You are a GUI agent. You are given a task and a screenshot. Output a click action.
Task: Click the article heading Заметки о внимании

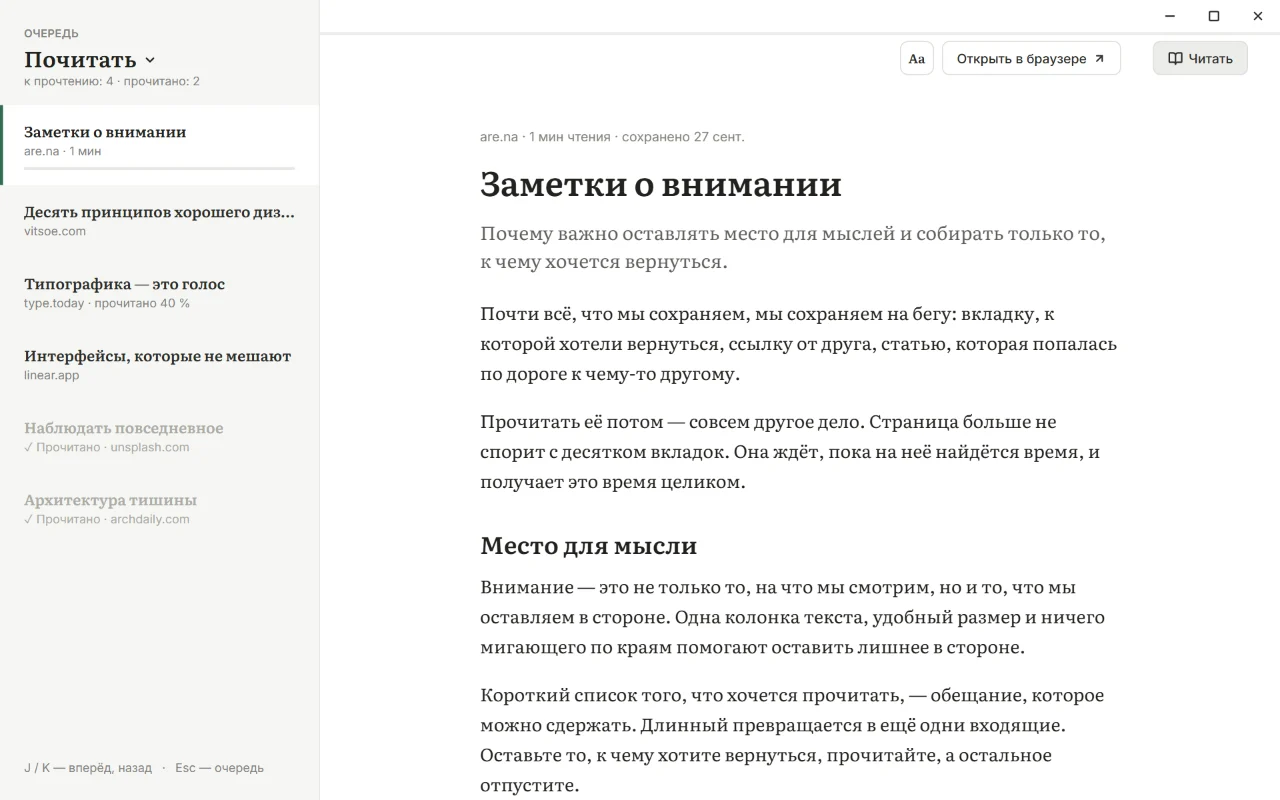coord(661,184)
